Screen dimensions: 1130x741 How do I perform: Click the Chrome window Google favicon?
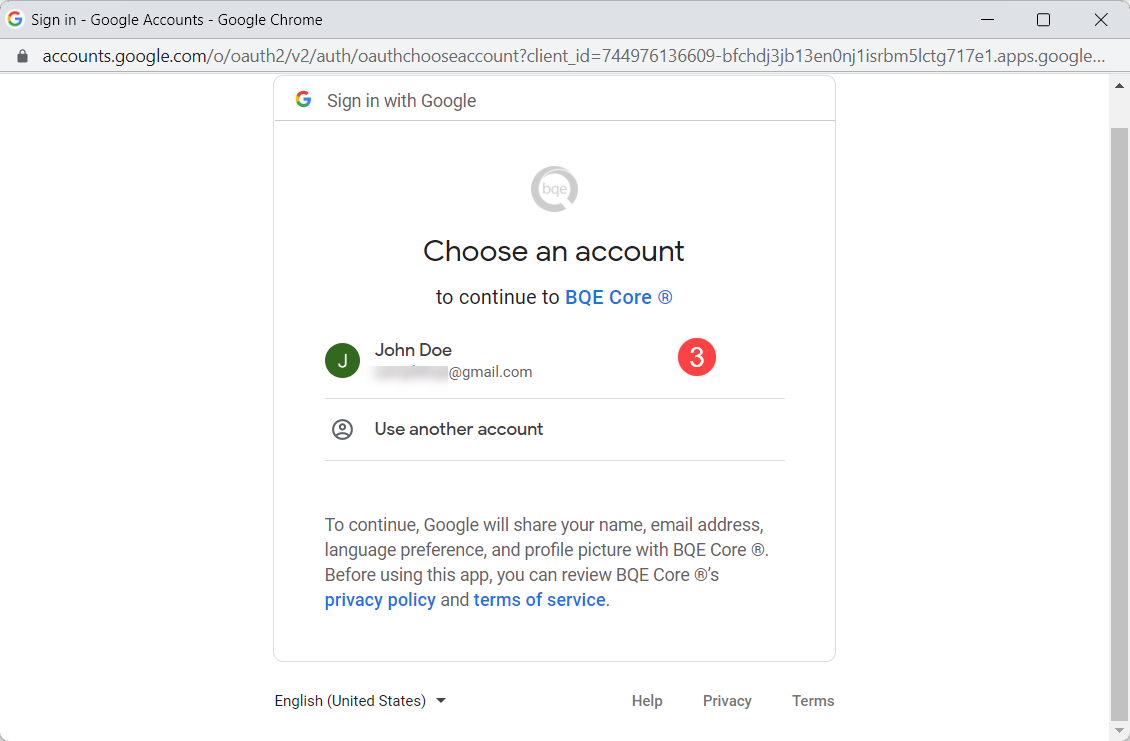click(15, 19)
